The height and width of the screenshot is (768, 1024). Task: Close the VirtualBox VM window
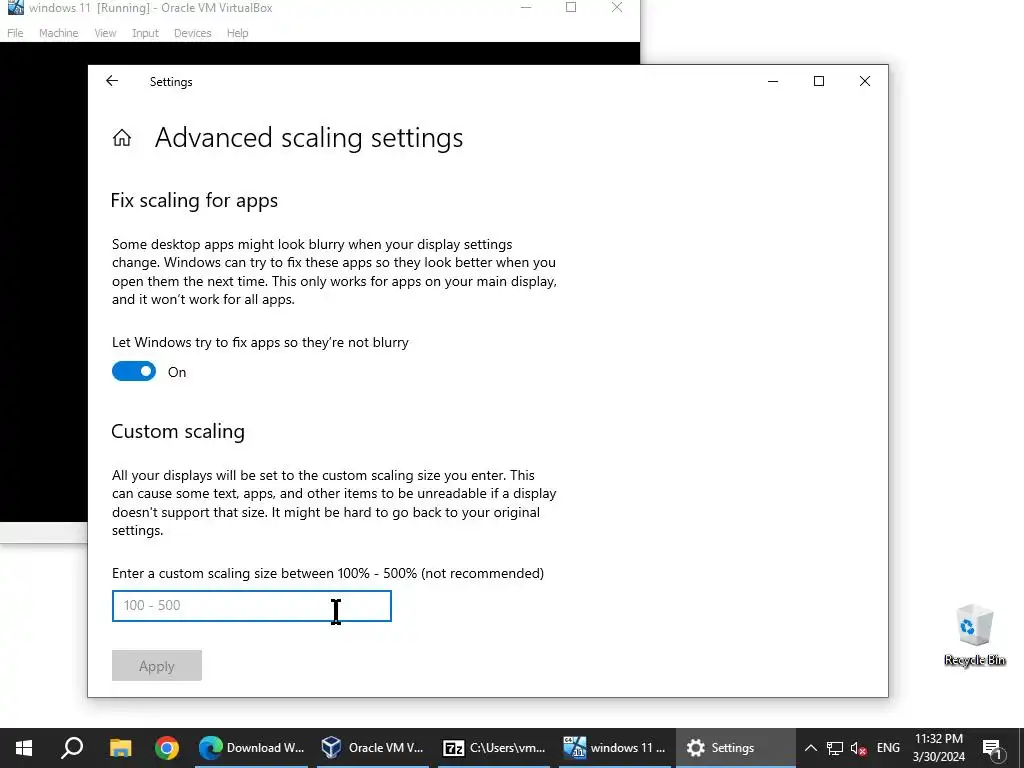[x=616, y=8]
